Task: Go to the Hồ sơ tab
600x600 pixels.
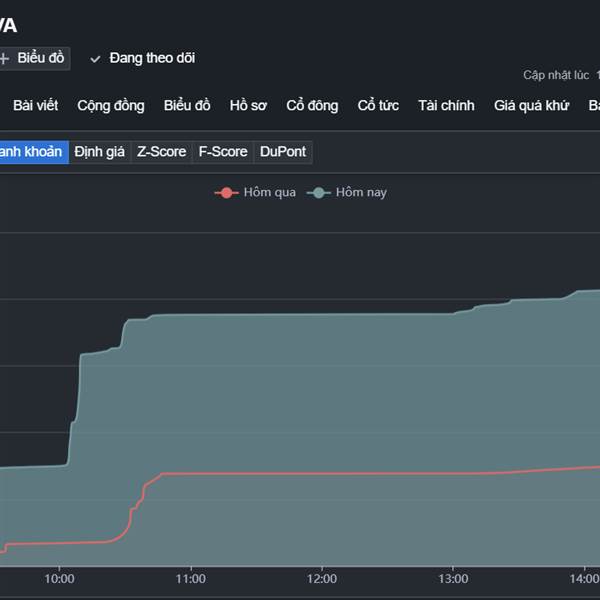Action: tap(248, 106)
